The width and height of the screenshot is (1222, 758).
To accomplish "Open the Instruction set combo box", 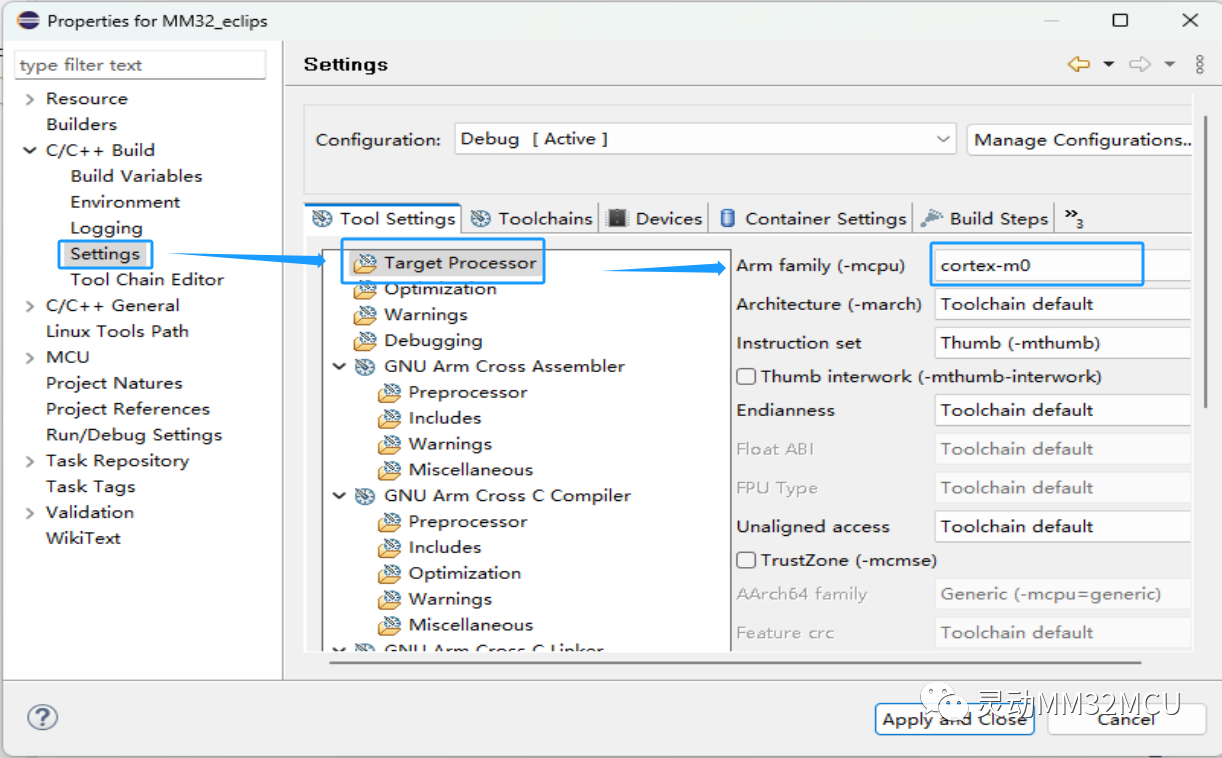I will (x=1062, y=343).
